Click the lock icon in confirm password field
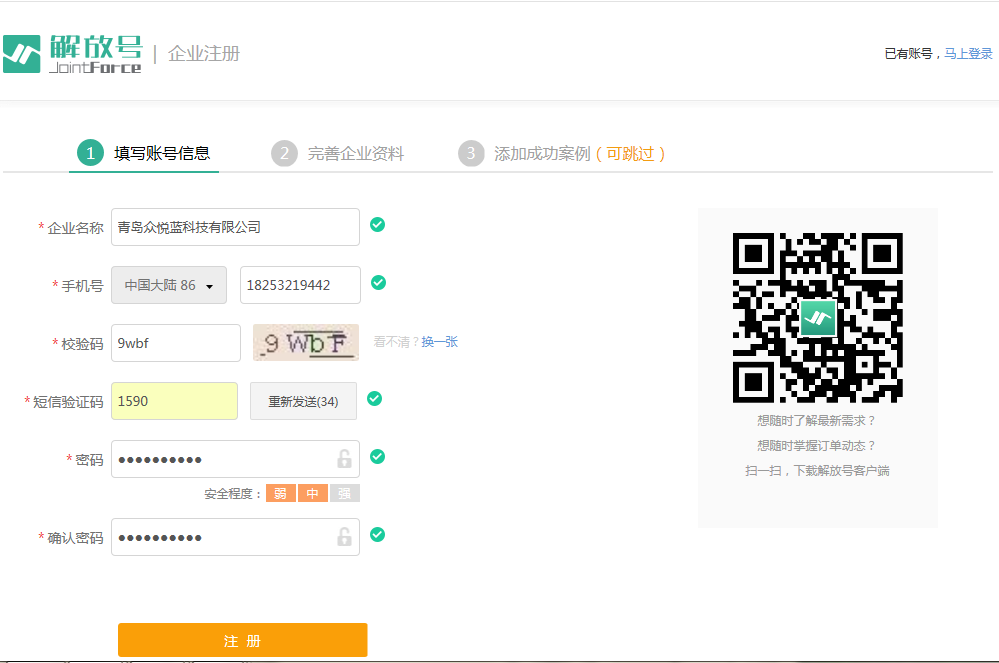This screenshot has width=999, height=663. click(x=344, y=537)
